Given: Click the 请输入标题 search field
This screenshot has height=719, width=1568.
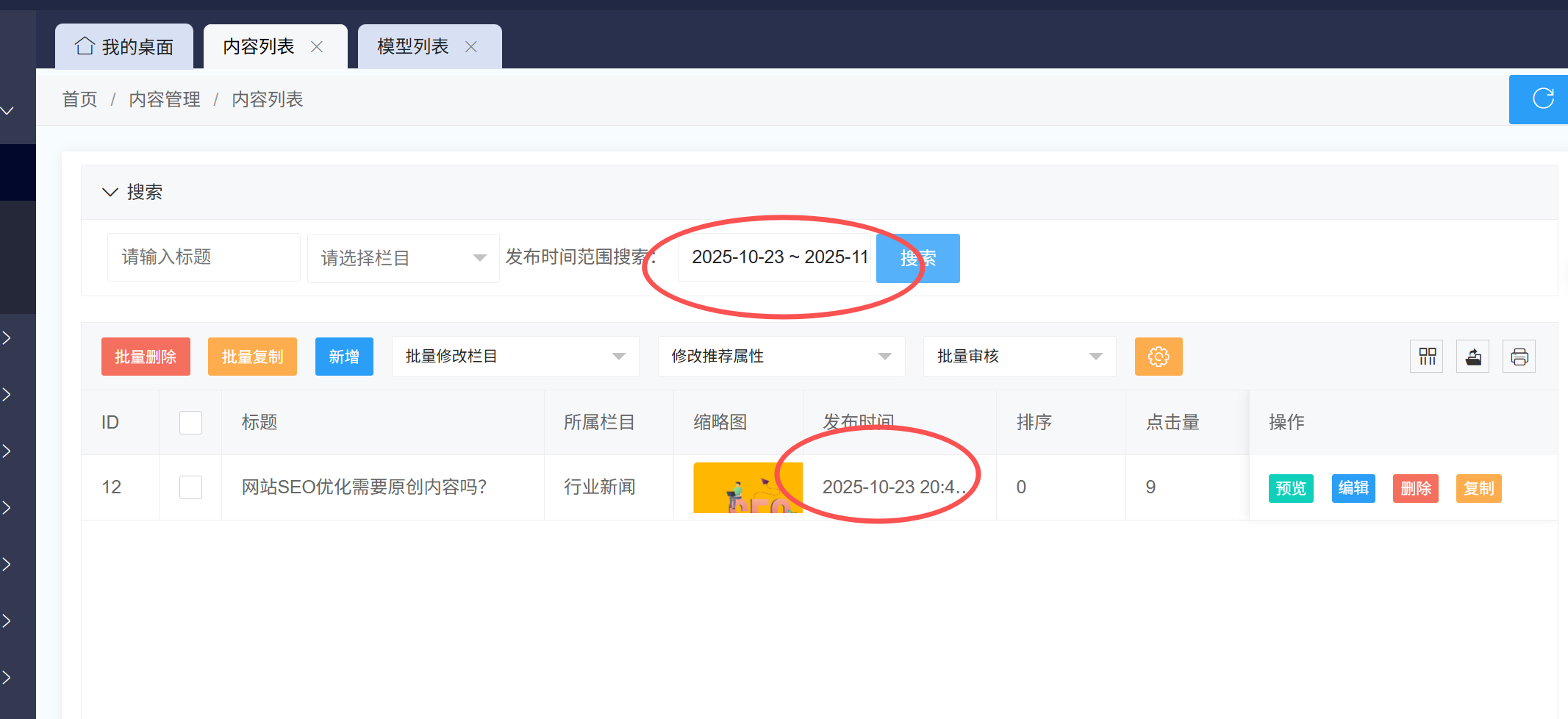Looking at the screenshot, I should pyautogui.click(x=204, y=257).
